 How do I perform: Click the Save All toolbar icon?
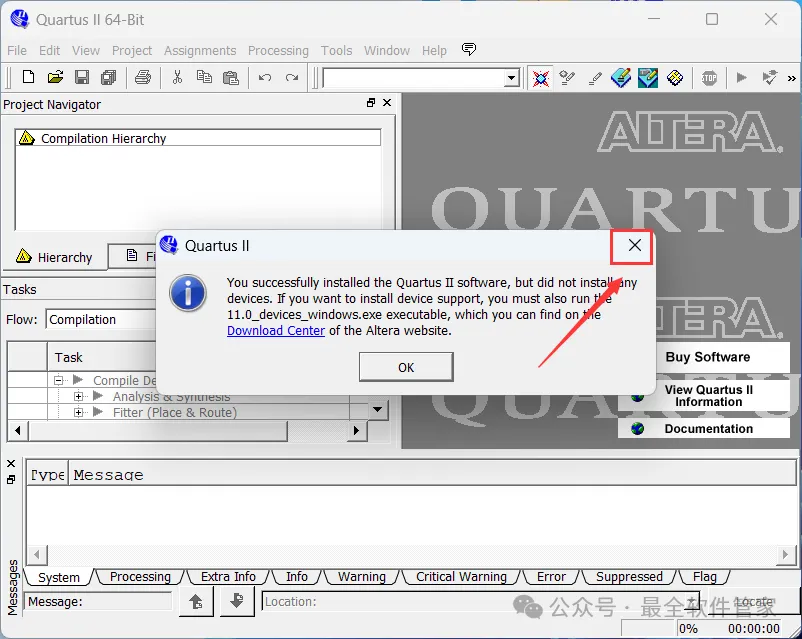[108, 77]
